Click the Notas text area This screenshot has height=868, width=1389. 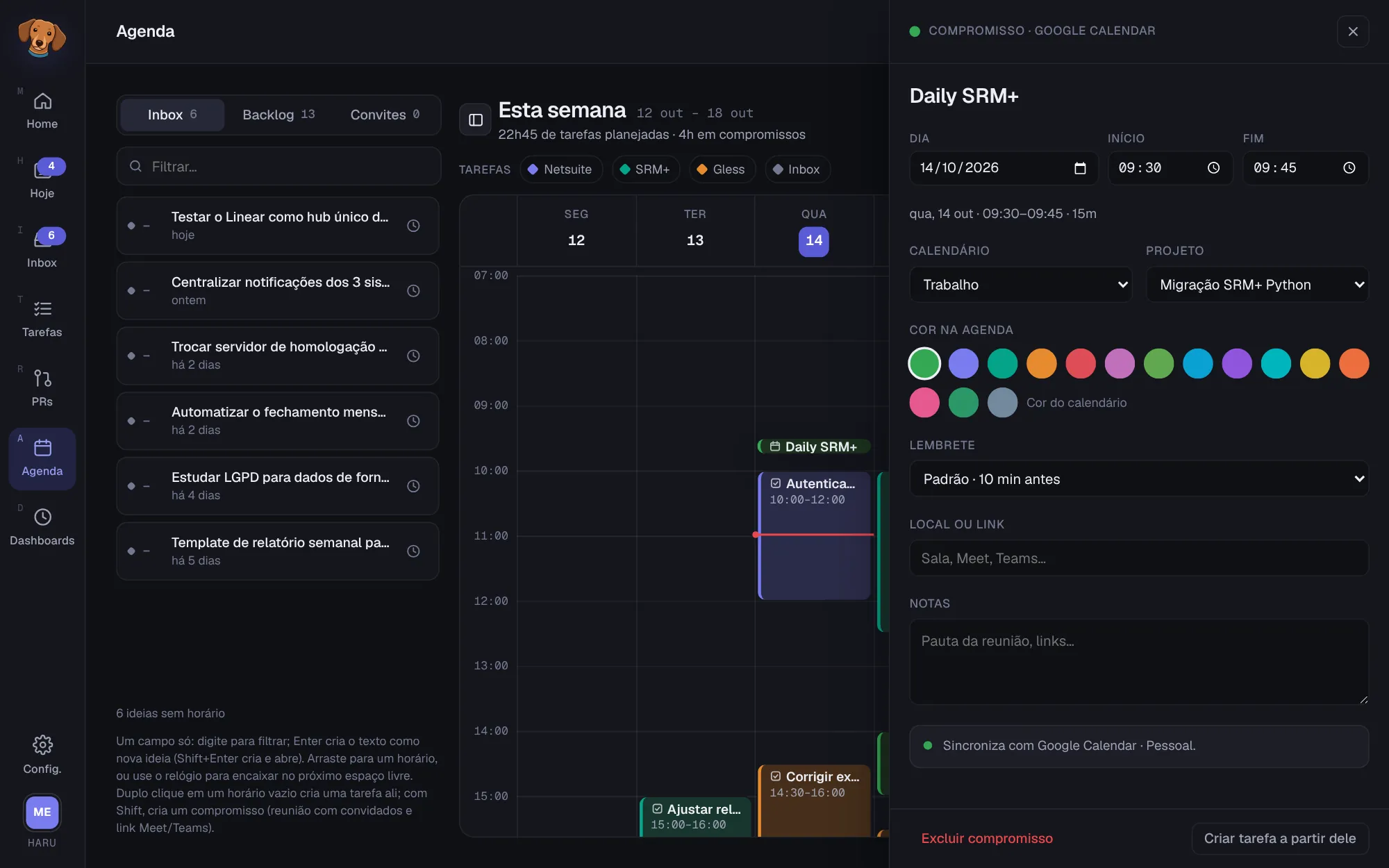(1139, 662)
